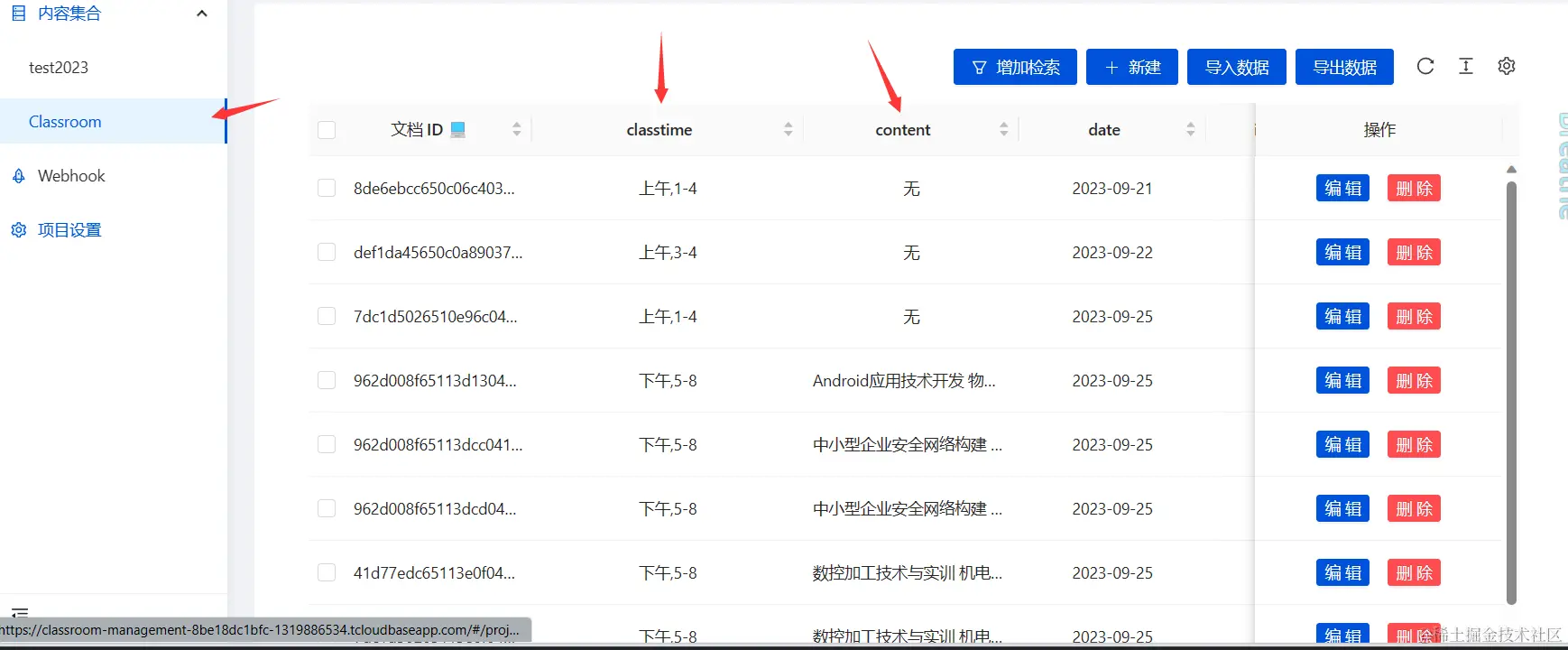This screenshot has width=1568, height=650.
Task: Click the date cell 2023-09-22
Action: pyautogui.click(x=1112, y=252)
